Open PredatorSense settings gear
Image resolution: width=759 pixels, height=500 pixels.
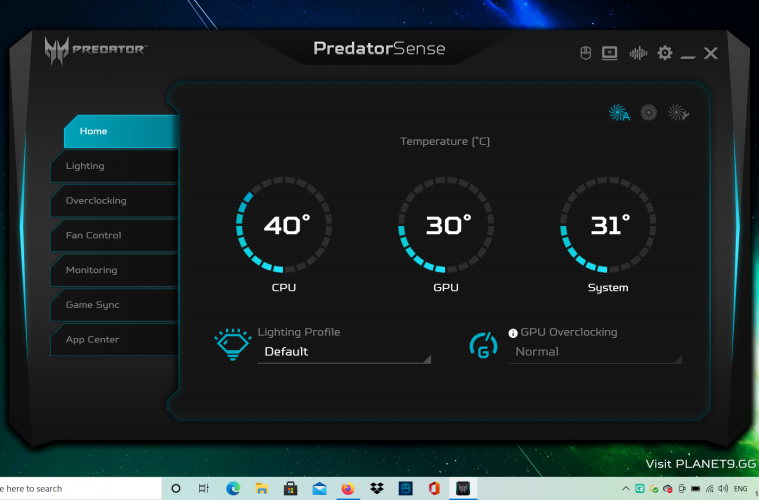coord(665,53)
